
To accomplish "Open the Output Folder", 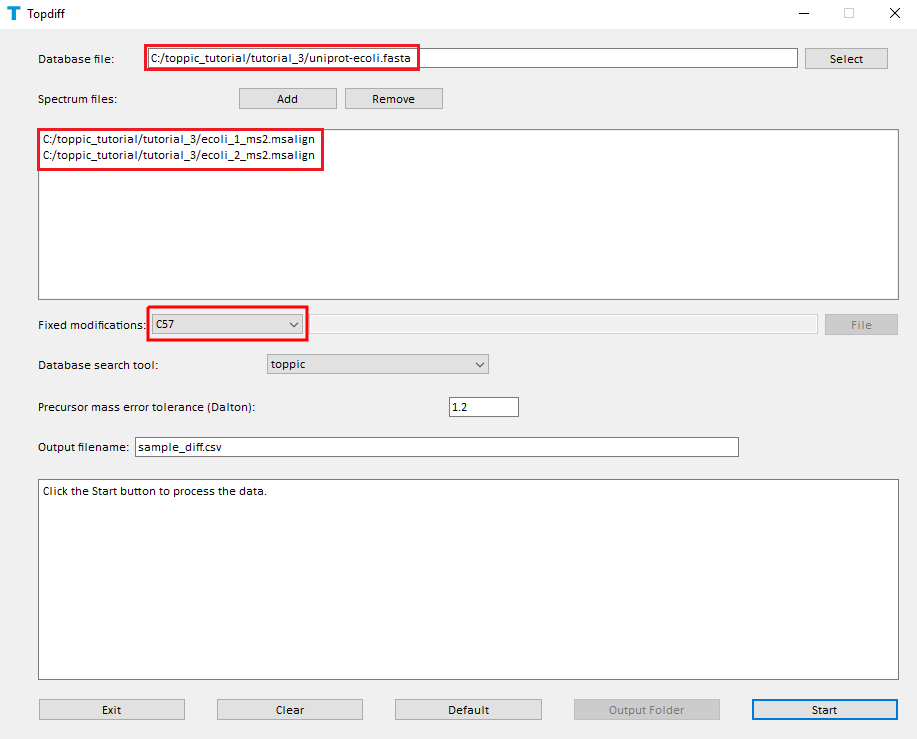I will [x=646, y=710].
